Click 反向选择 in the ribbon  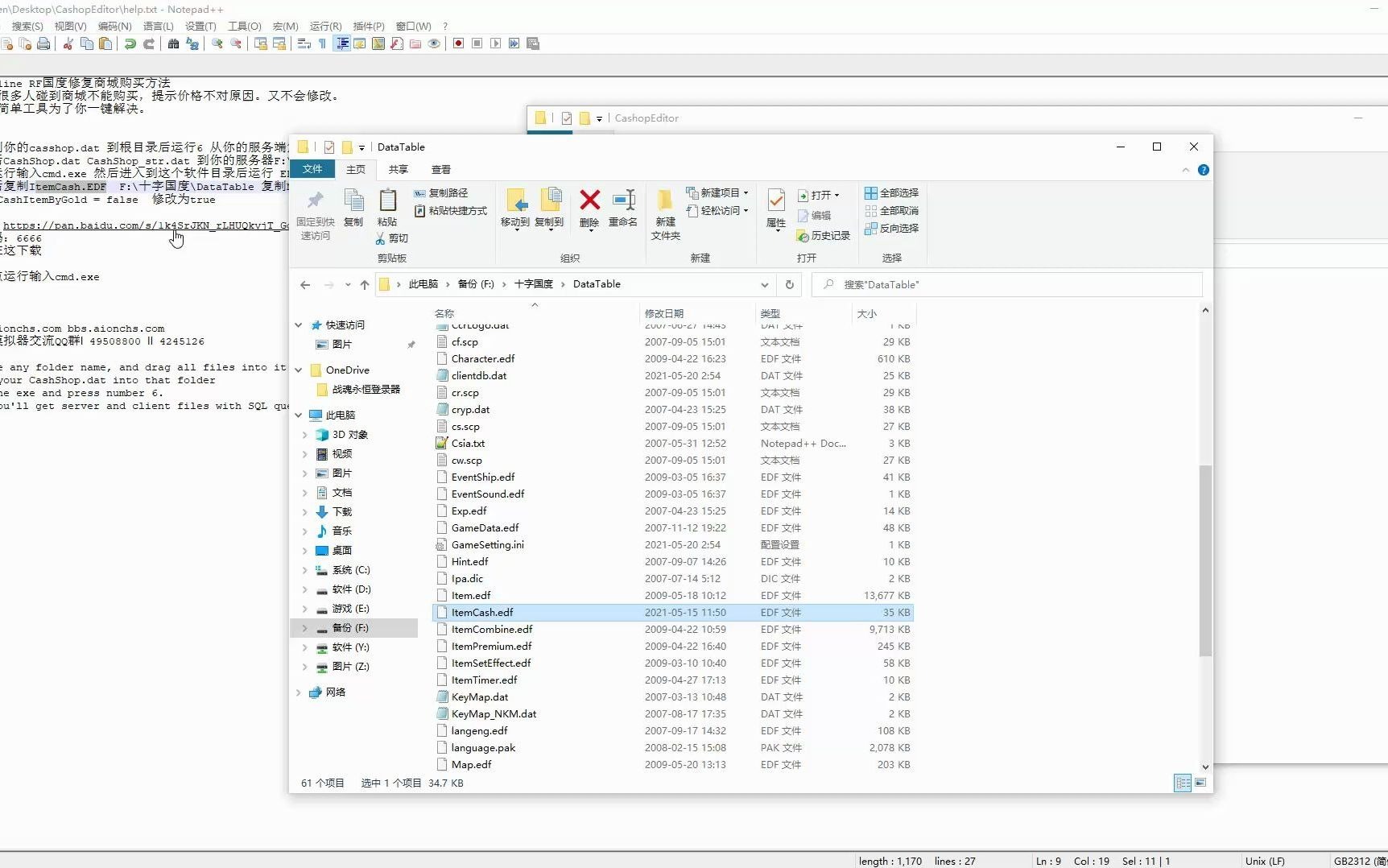click(x=891, y=229)
